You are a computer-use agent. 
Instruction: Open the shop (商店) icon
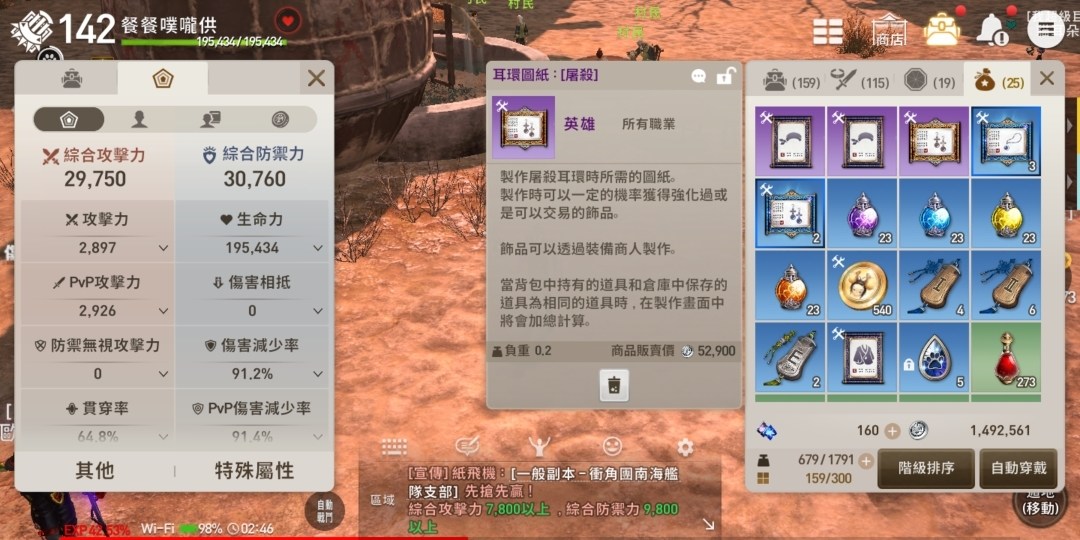(889, 29)
